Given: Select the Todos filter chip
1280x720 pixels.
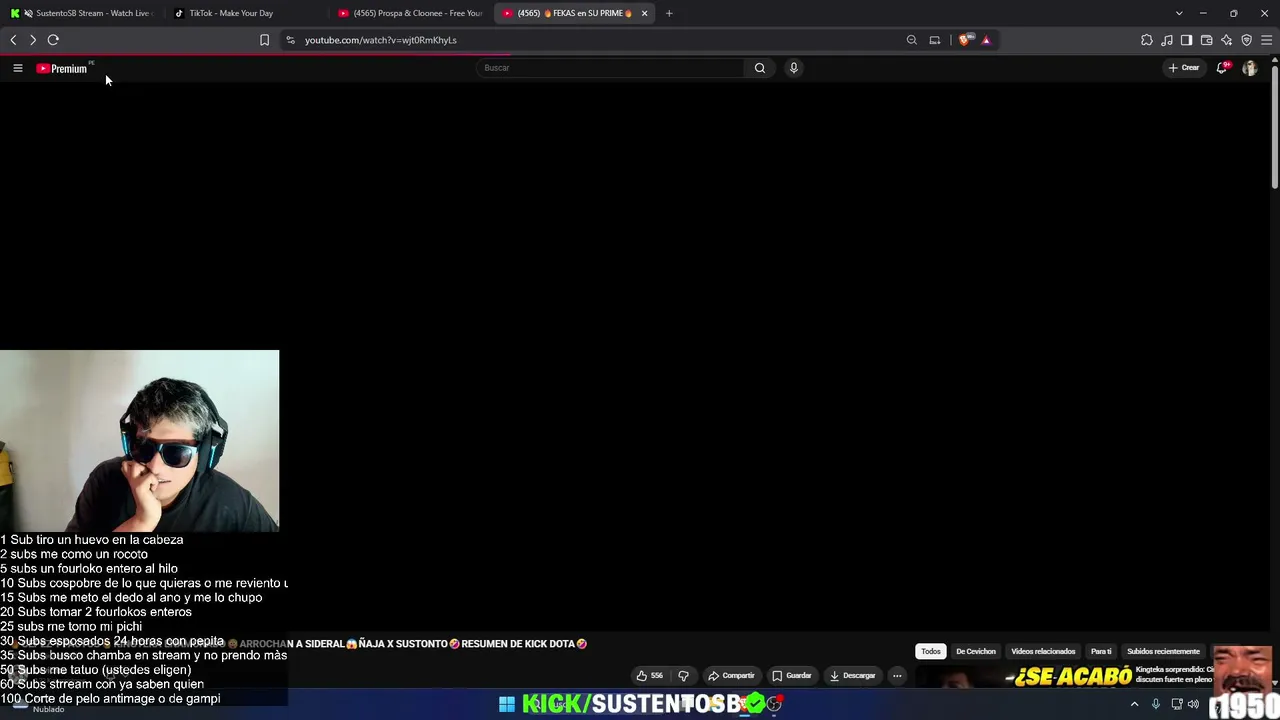Looking at the screenshot, I should tap(931, 652).
